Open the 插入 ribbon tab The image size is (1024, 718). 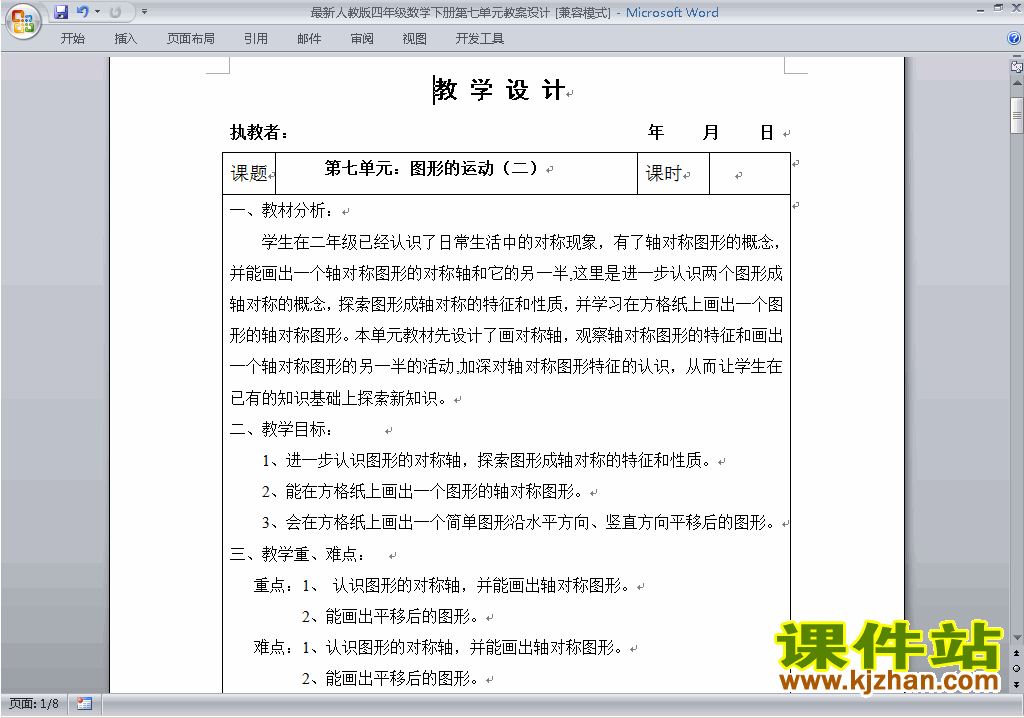coord(125,39)
